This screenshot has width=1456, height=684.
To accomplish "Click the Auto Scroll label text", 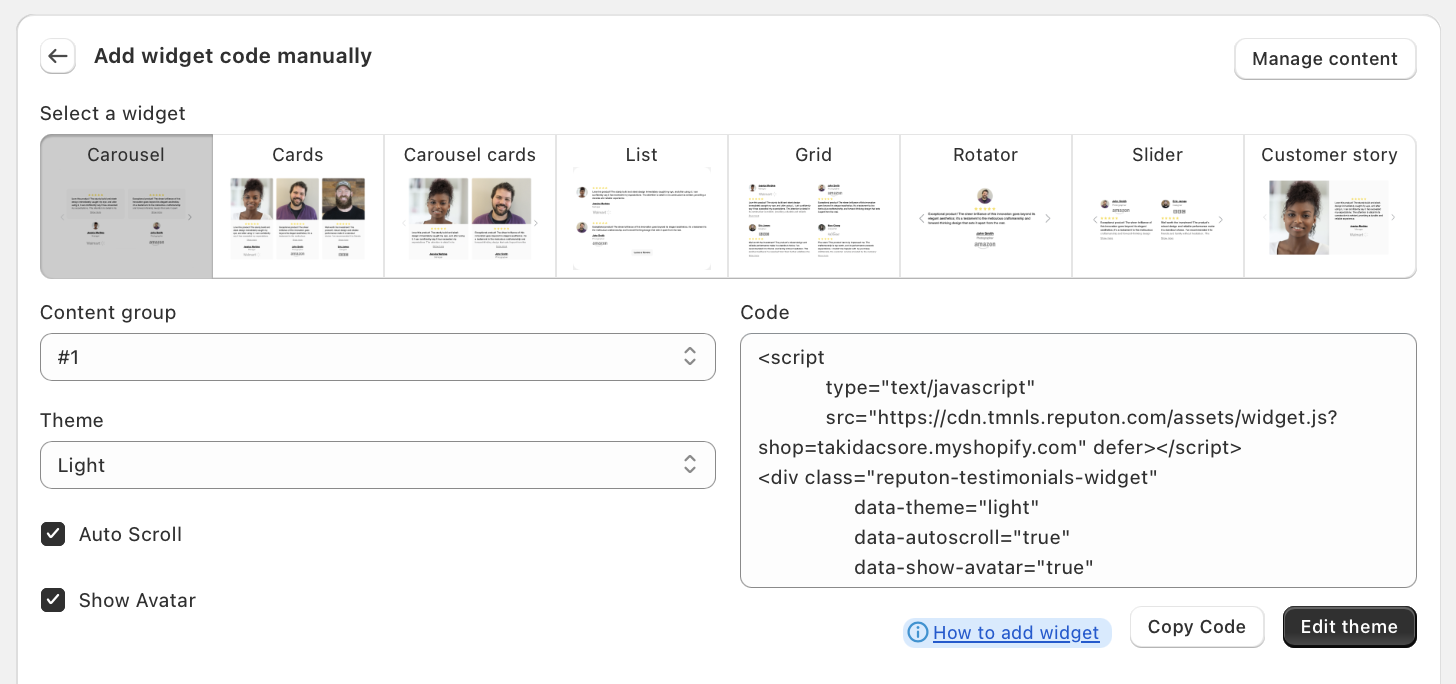I will coord(131,534).
